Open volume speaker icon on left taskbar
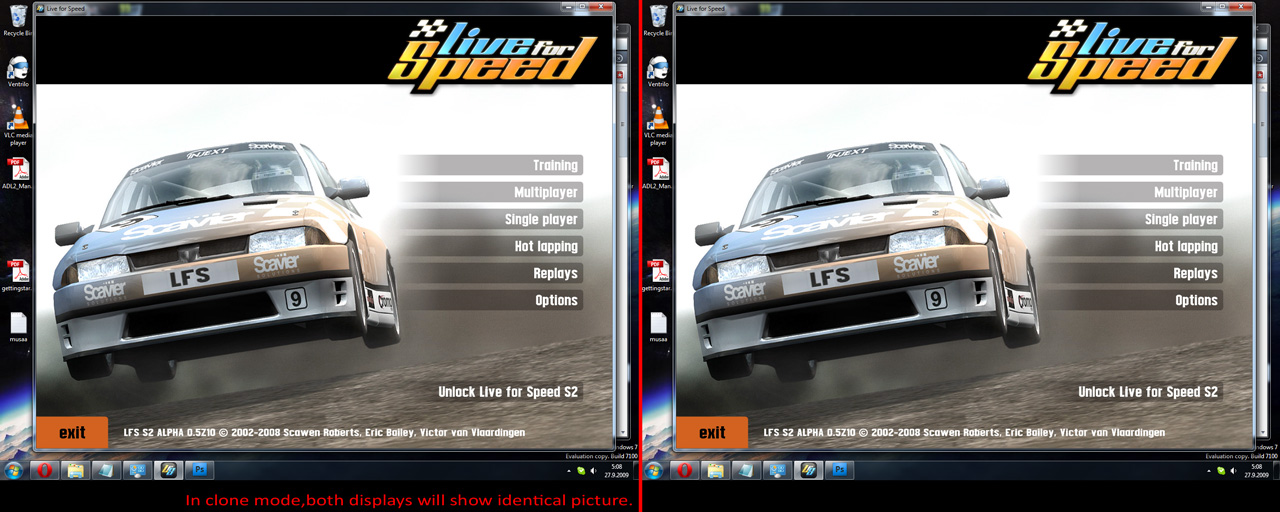This screenshot has width=1280, height=512. click(593, 470)
